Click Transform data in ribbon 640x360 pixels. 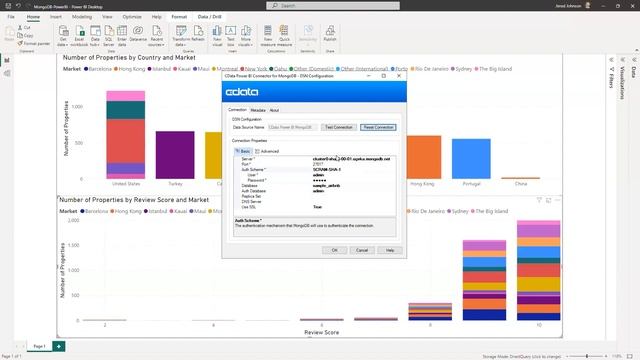[x=181, y=36]
